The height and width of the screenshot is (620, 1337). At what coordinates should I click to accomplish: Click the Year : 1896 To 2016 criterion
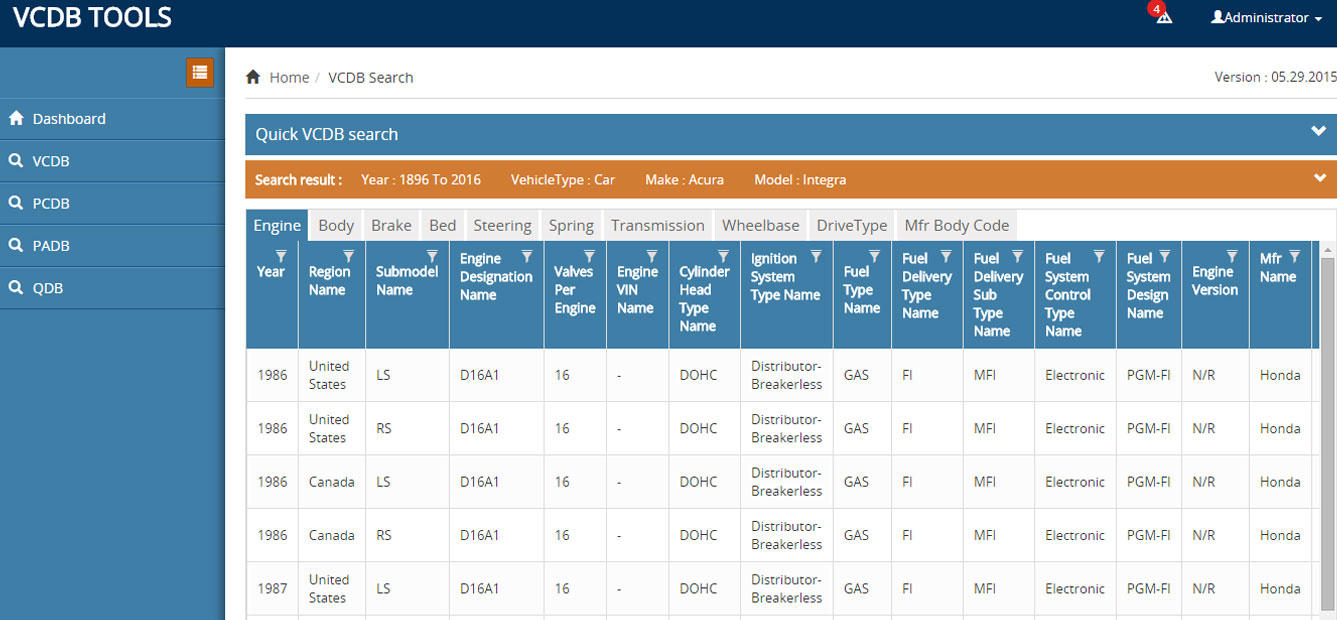(421, 180)
